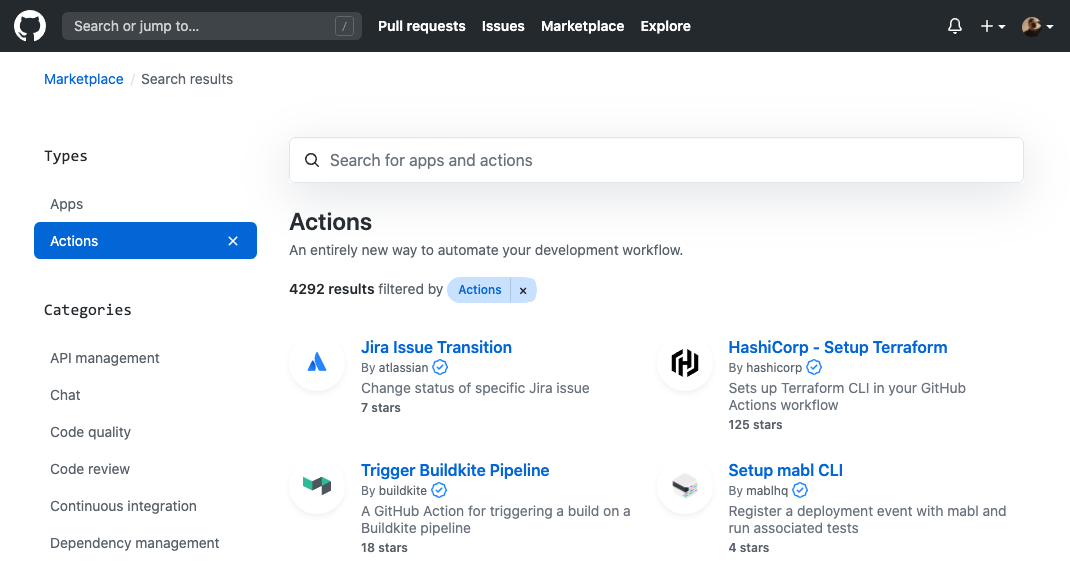Open Trigger Buildkite Pipeline action
This screenshot has width=1070, height=572.
point(455,470)
